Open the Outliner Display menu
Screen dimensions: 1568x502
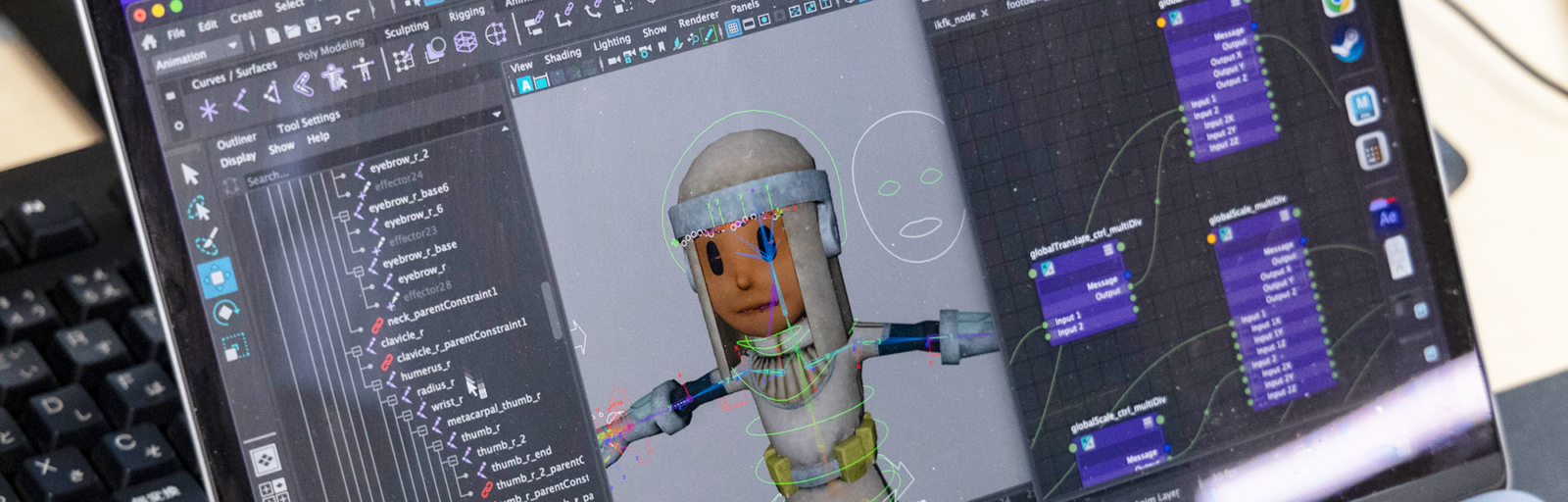pos(238,159)
